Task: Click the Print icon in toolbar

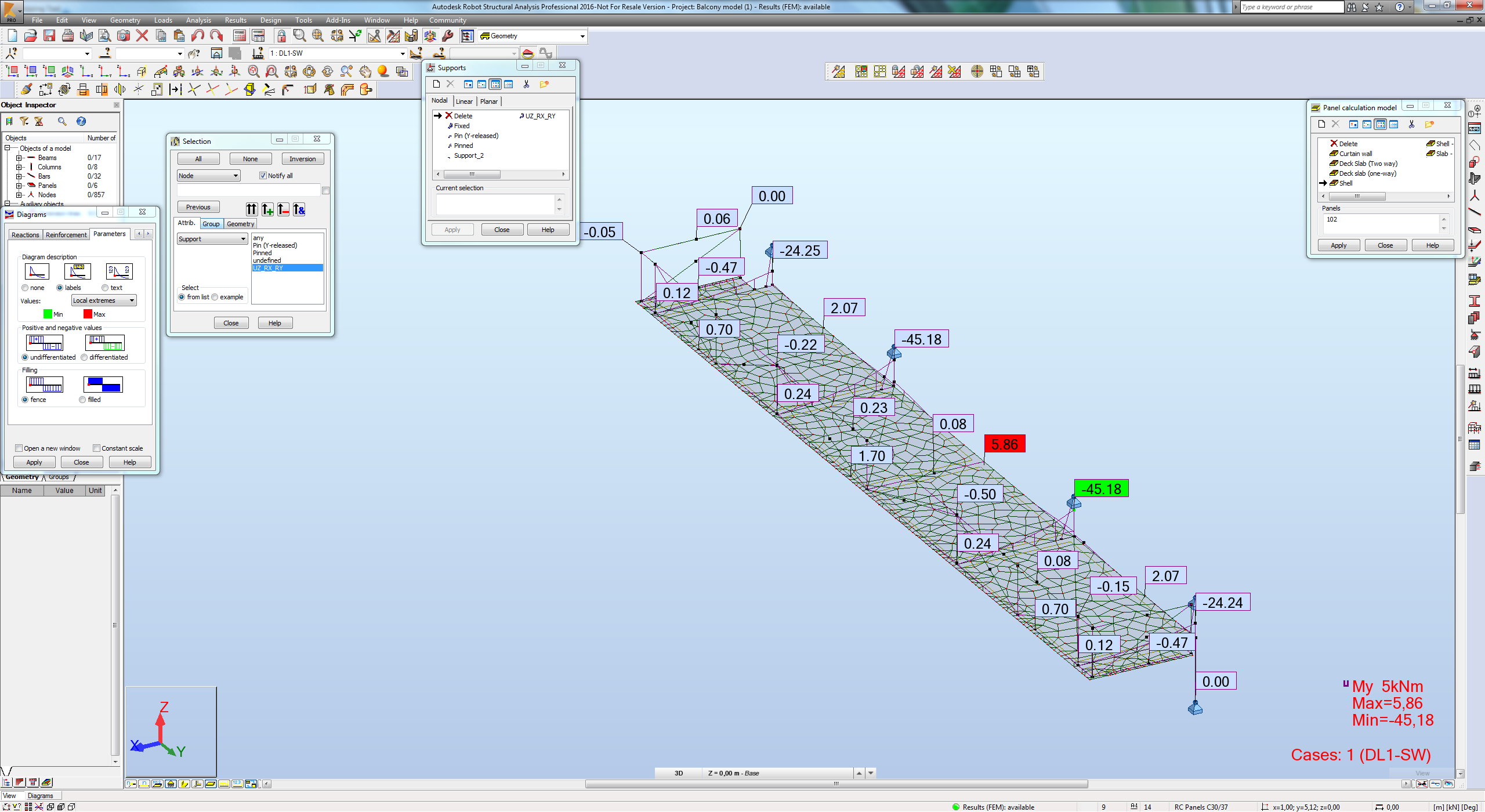Action: pyautogui.click(x=68, y=36)
